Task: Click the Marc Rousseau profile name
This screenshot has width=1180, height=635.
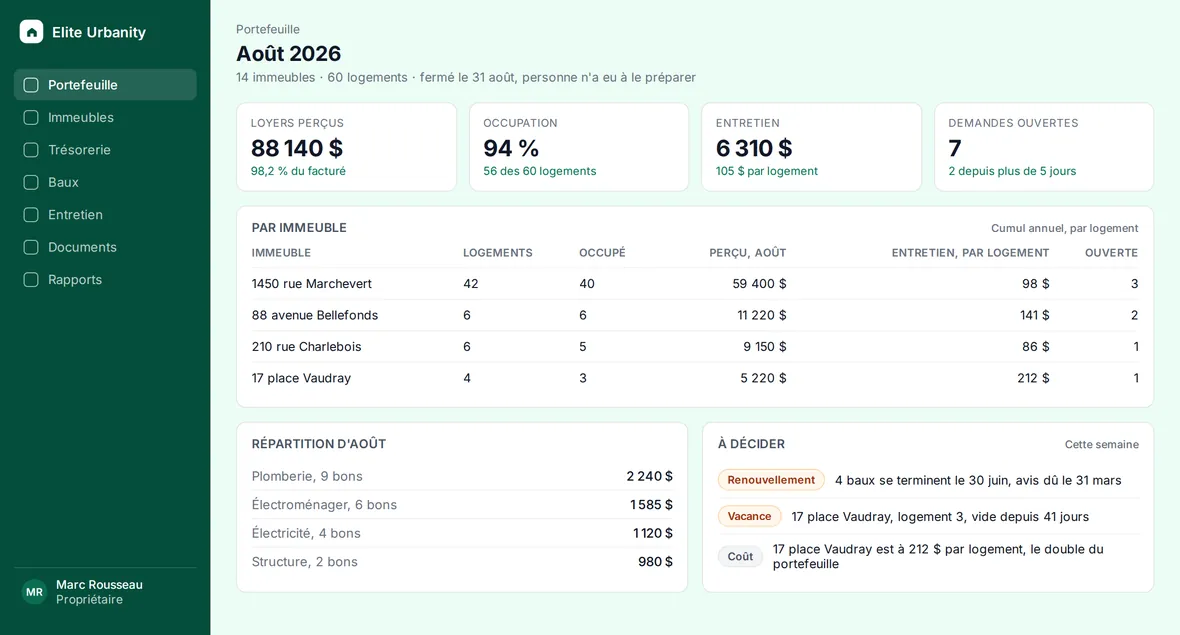Action: [99, 585]
